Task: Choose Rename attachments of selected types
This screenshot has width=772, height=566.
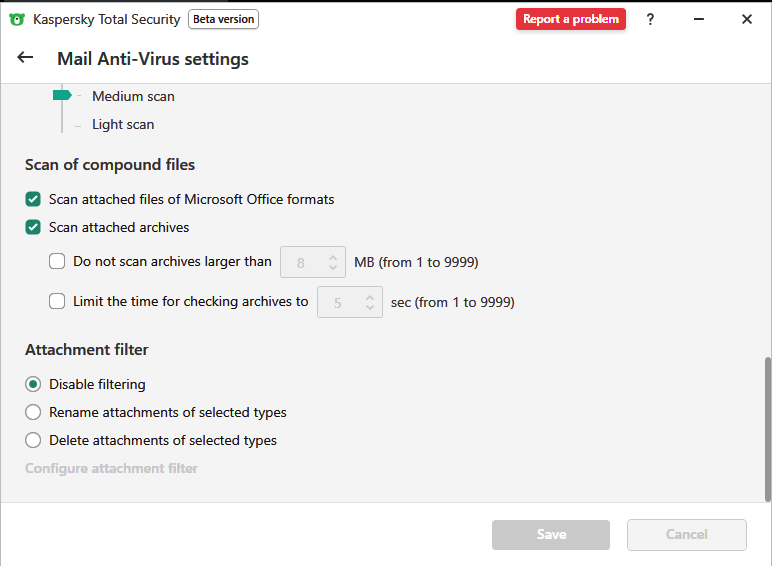Action: 33,412
